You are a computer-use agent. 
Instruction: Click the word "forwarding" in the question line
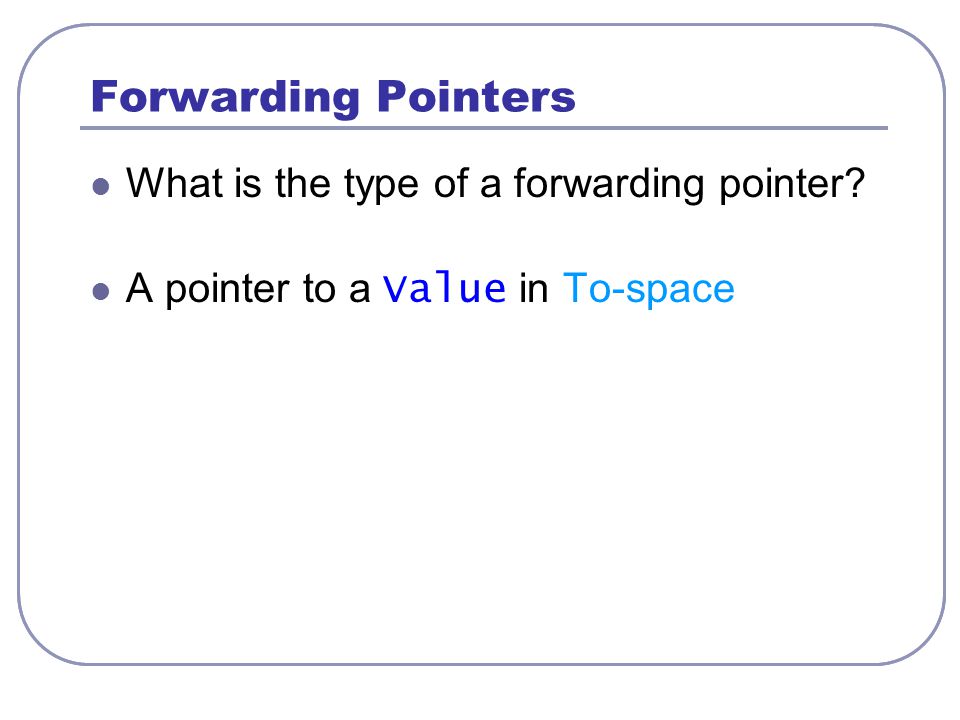pyautogui.click(x=609, y=185)
